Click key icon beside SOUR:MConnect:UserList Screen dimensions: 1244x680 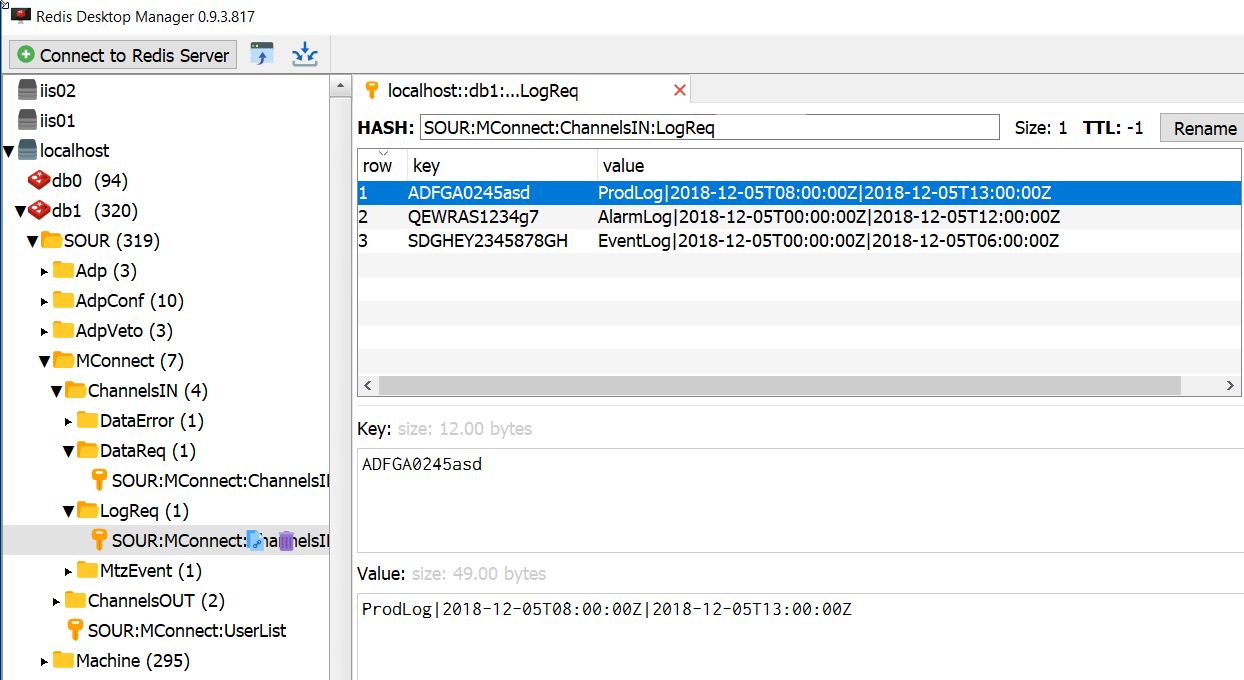(x=75, y=630)
